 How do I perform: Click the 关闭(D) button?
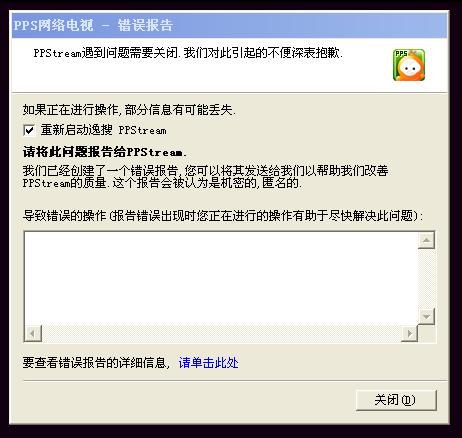coord(396,400)
